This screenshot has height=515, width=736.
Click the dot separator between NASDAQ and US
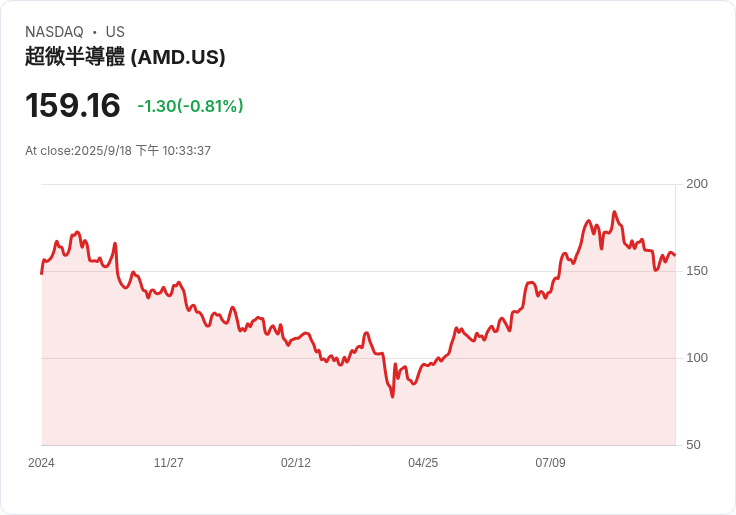click(95, 32)
